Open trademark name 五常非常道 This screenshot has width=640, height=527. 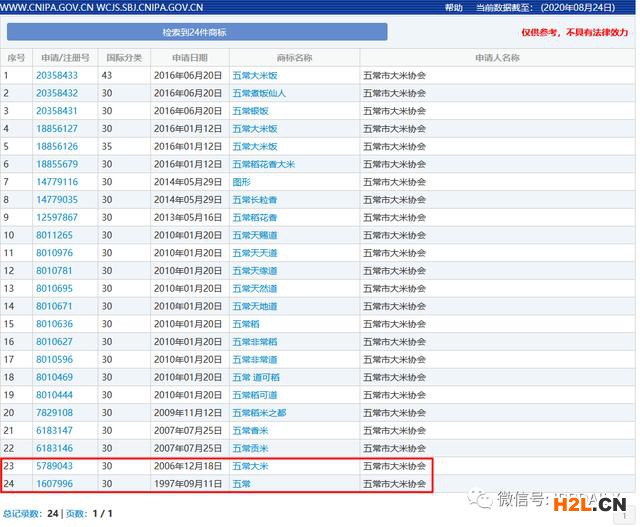pyautogui.click(x=255, y=360)
